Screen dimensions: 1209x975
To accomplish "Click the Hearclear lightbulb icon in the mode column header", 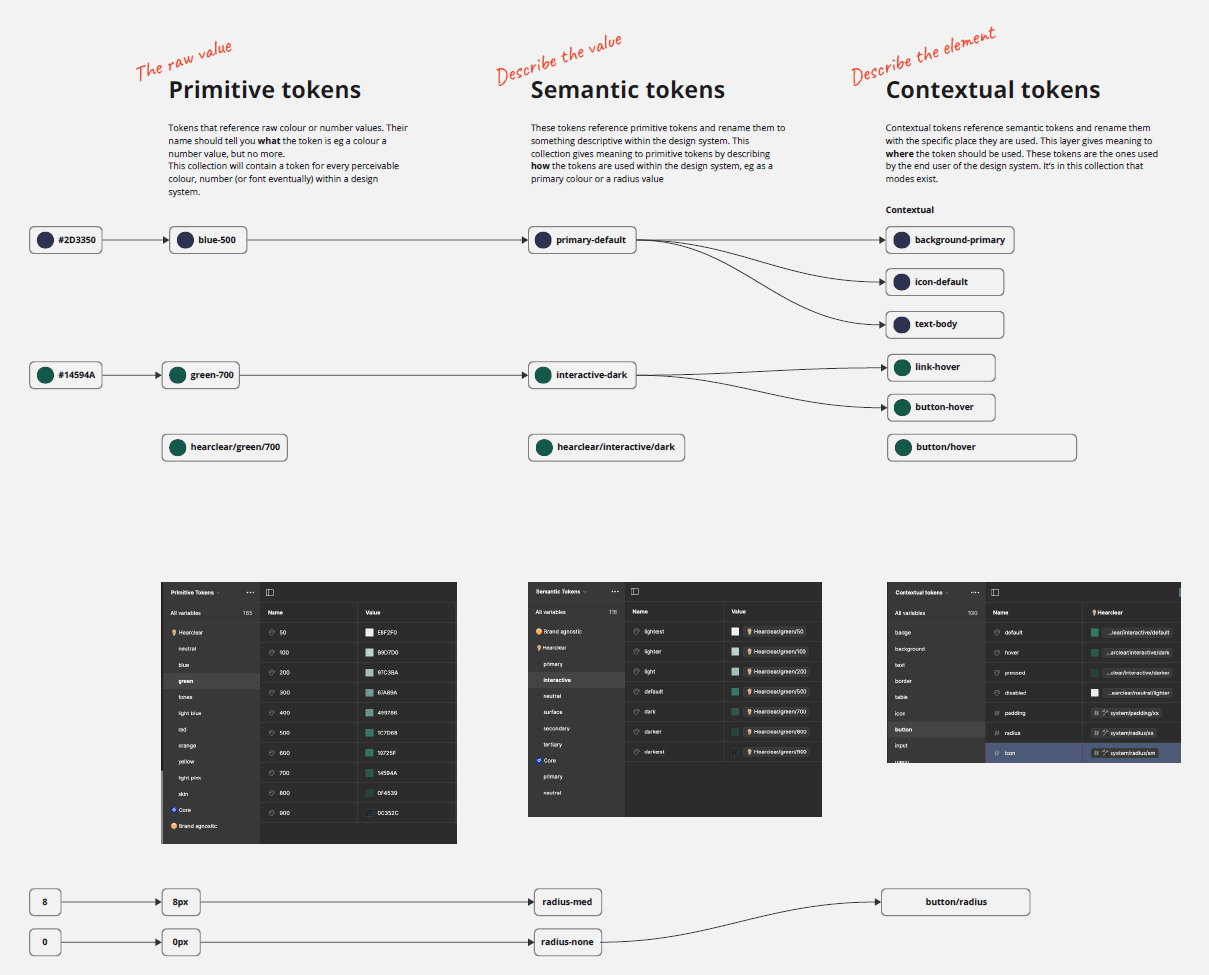I will point(1094,612).
